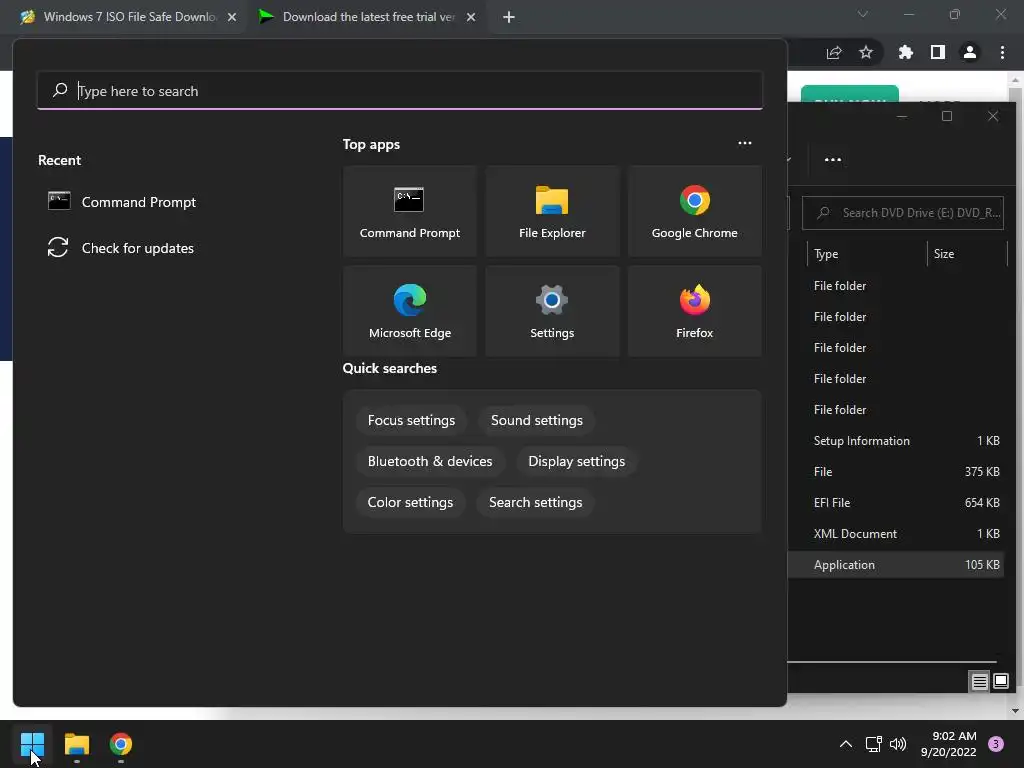1024x768 pixels.
Task: Open File Explorer from the taskbar
Action: pyautogui.click(x=76, y=744)
